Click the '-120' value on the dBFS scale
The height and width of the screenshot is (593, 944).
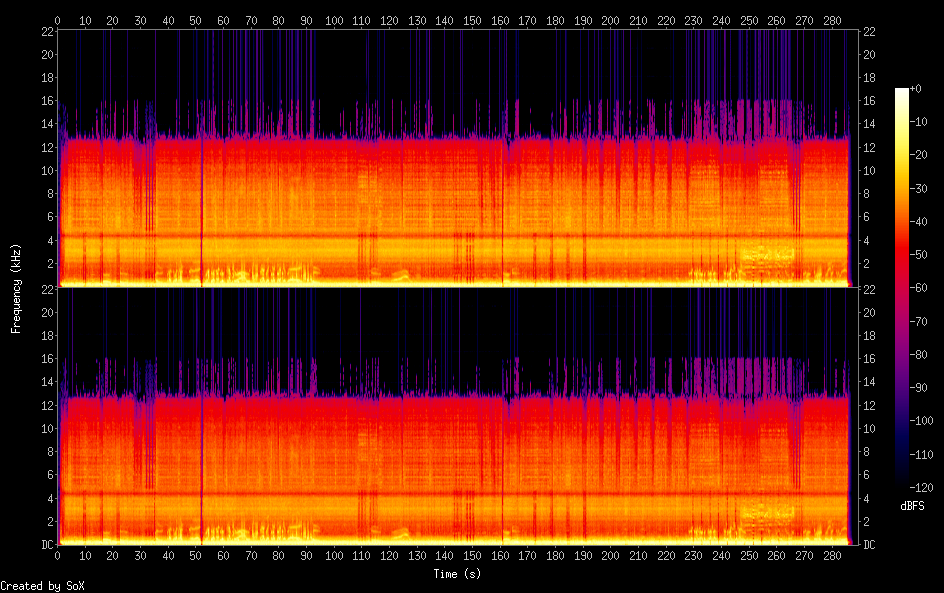[x=921, y=488]
